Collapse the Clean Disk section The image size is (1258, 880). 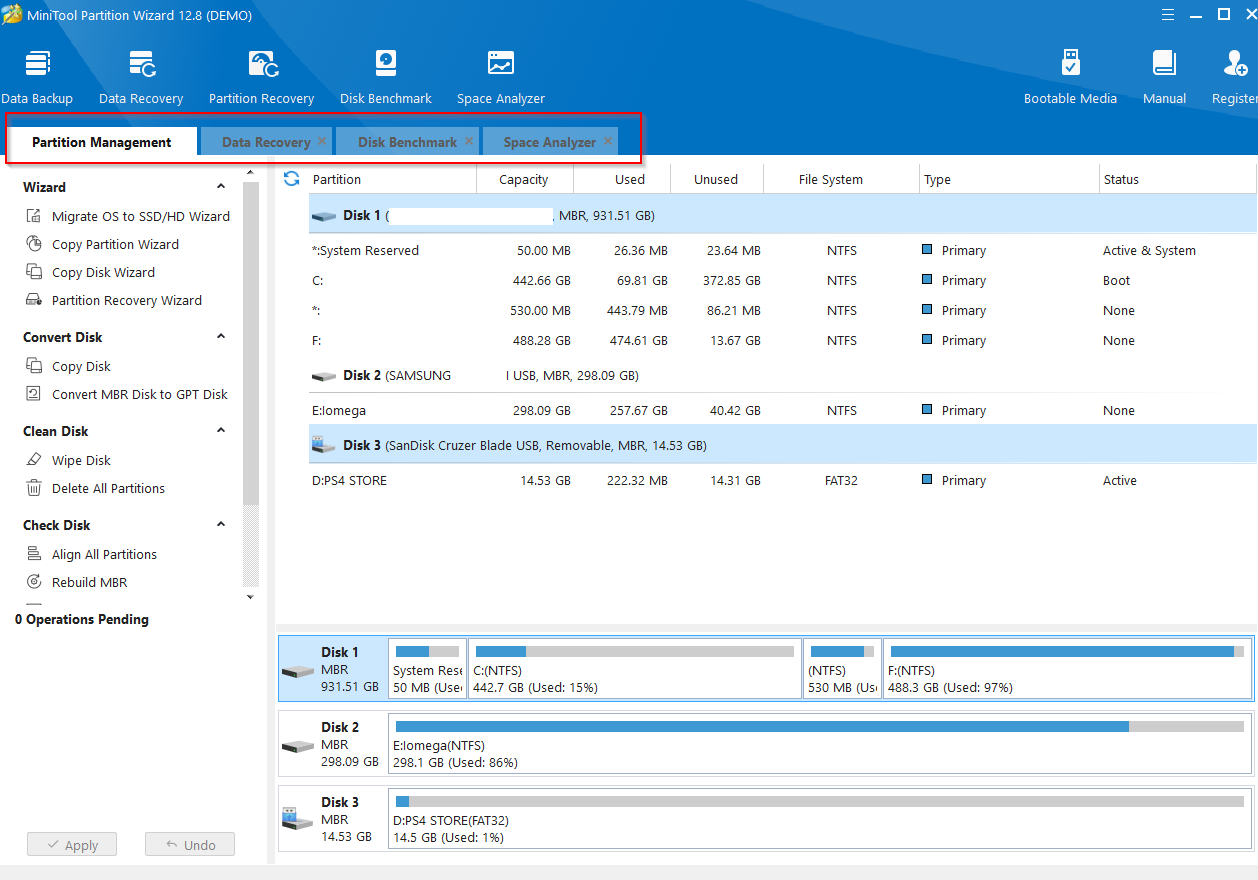pyautogui.click(x=221, y=431)
